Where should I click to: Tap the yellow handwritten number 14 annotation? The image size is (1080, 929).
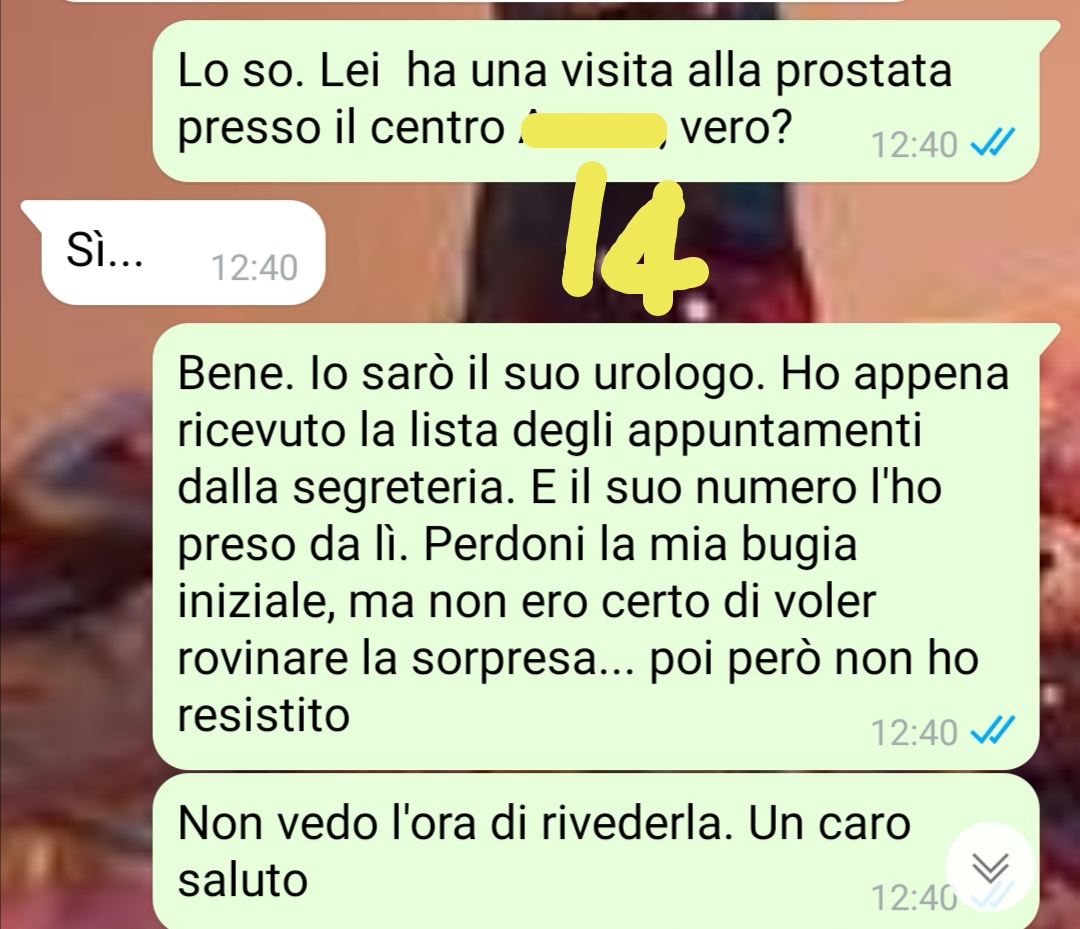click(x=631, y=236)
